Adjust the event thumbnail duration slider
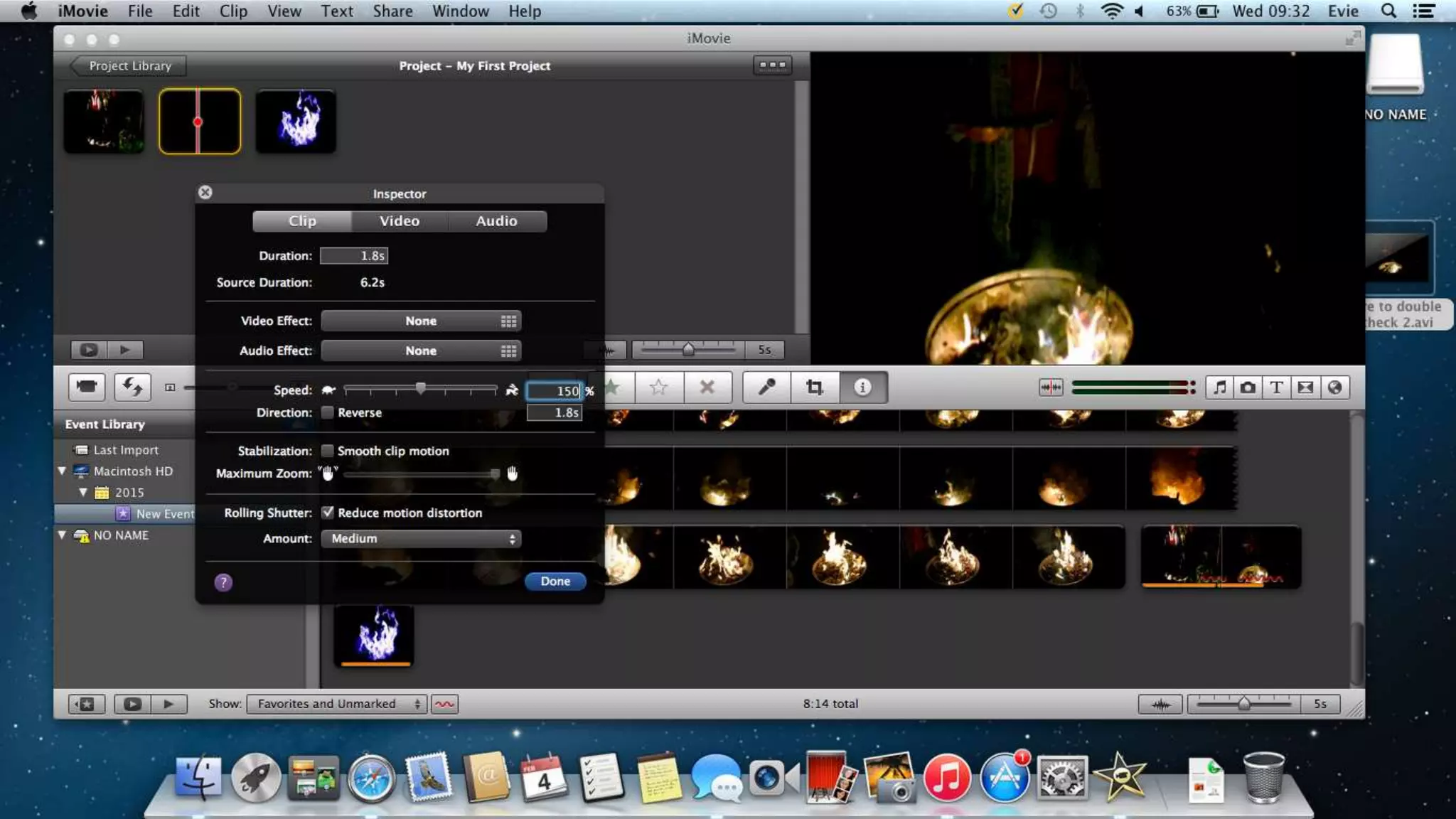Screen dimensions: 1456x819 1244,704
